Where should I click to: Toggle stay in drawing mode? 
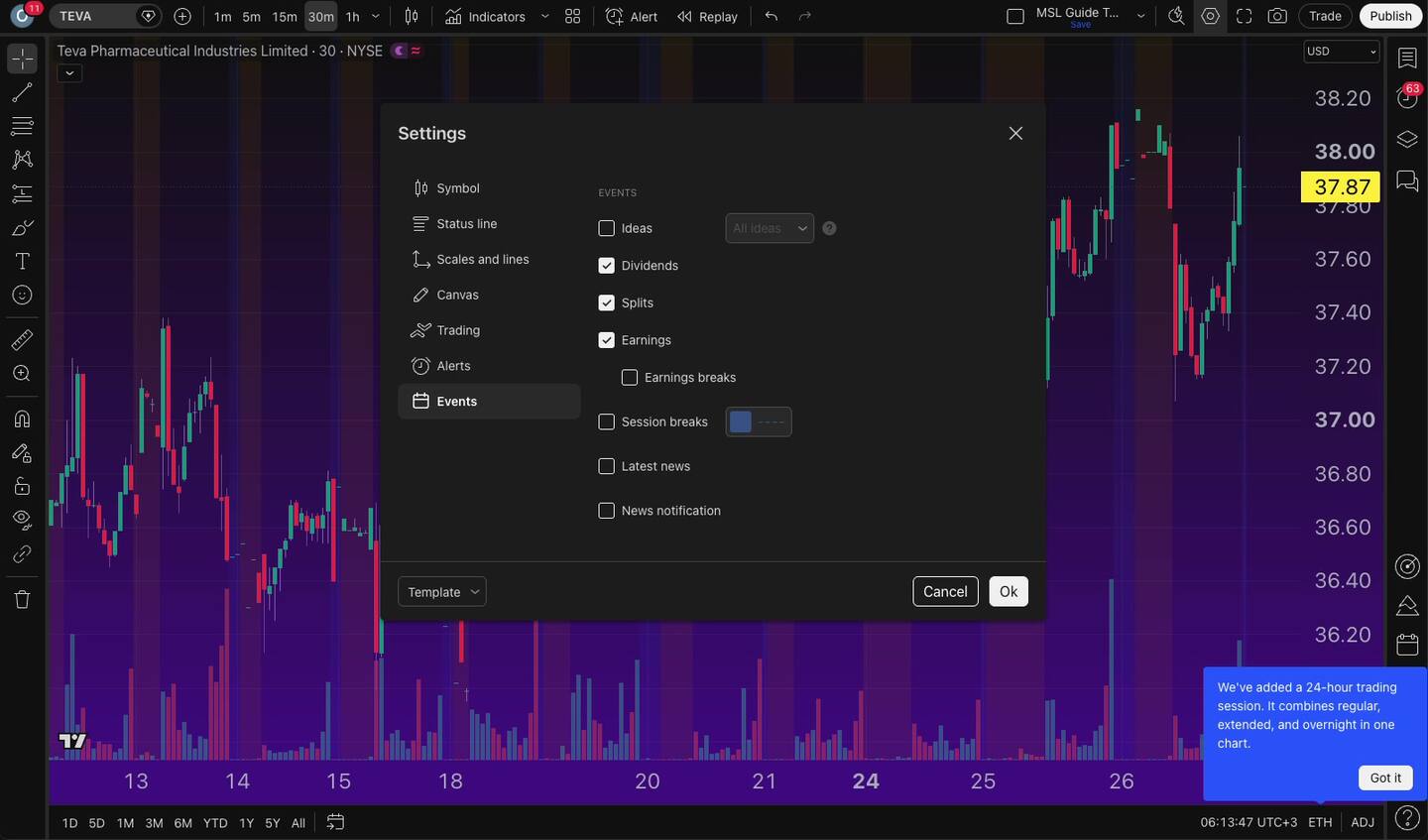[22, 452]
